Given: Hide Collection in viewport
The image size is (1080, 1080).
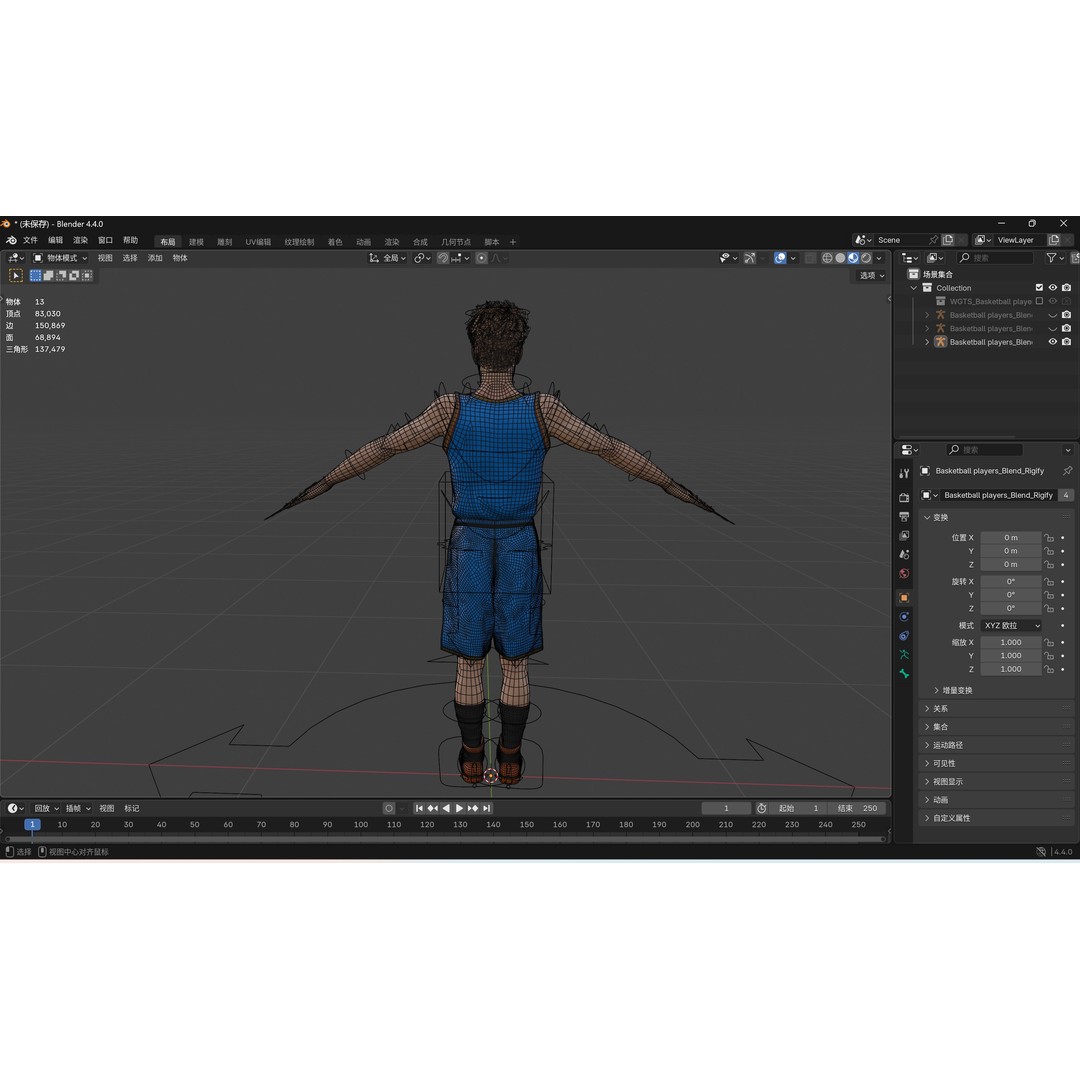Looking at the screenshot, I should click(x=1052, y=288).
